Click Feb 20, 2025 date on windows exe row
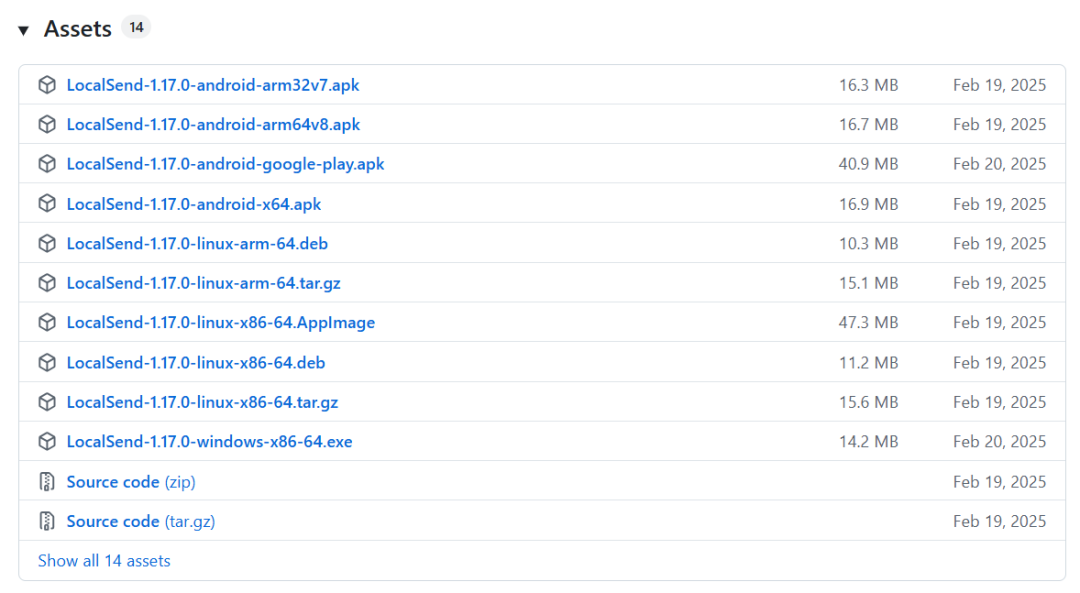Screen dimensions: 1080x593 999,441
